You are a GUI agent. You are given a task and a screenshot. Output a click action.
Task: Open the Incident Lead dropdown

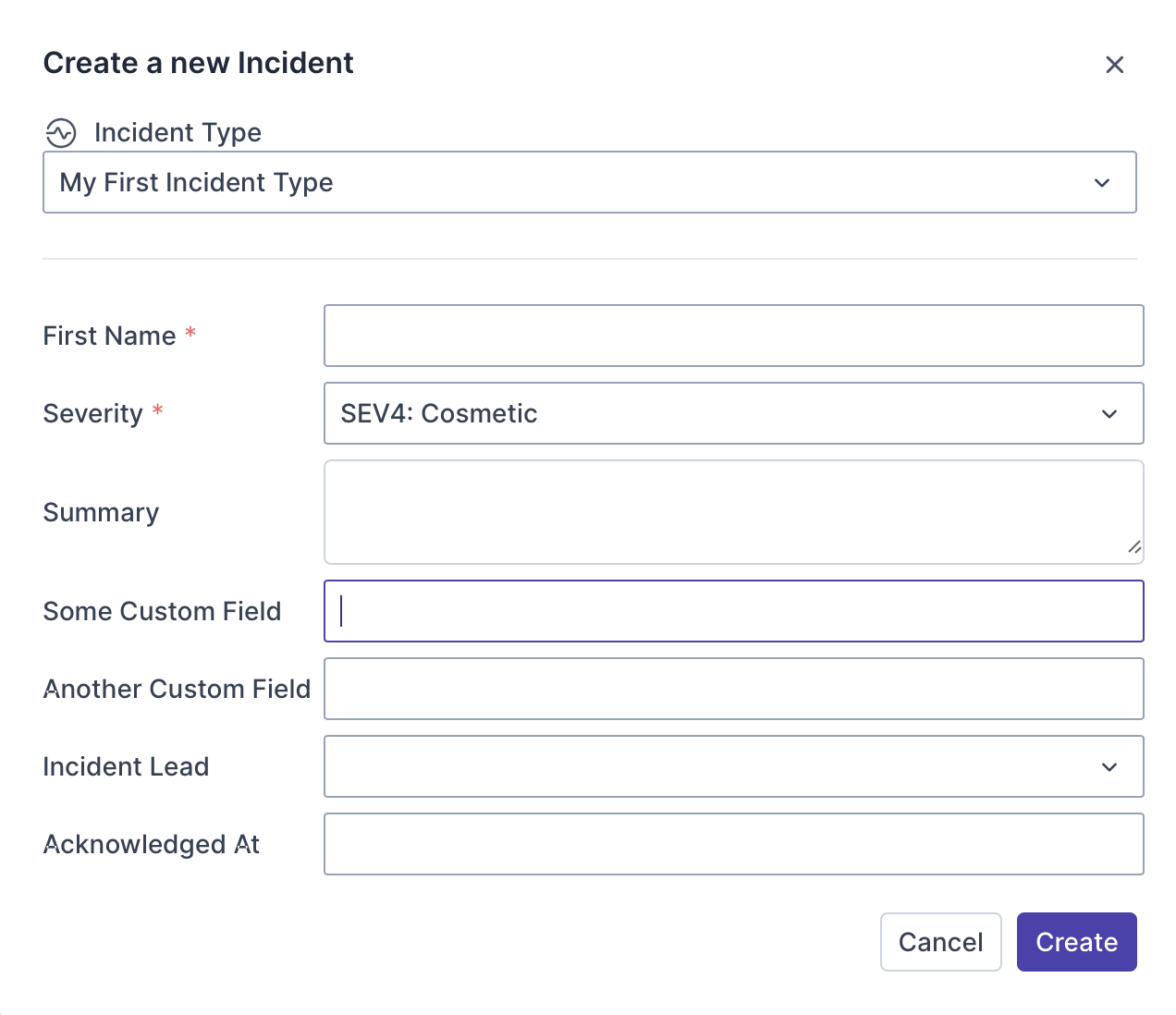click(x=733, y=766)
